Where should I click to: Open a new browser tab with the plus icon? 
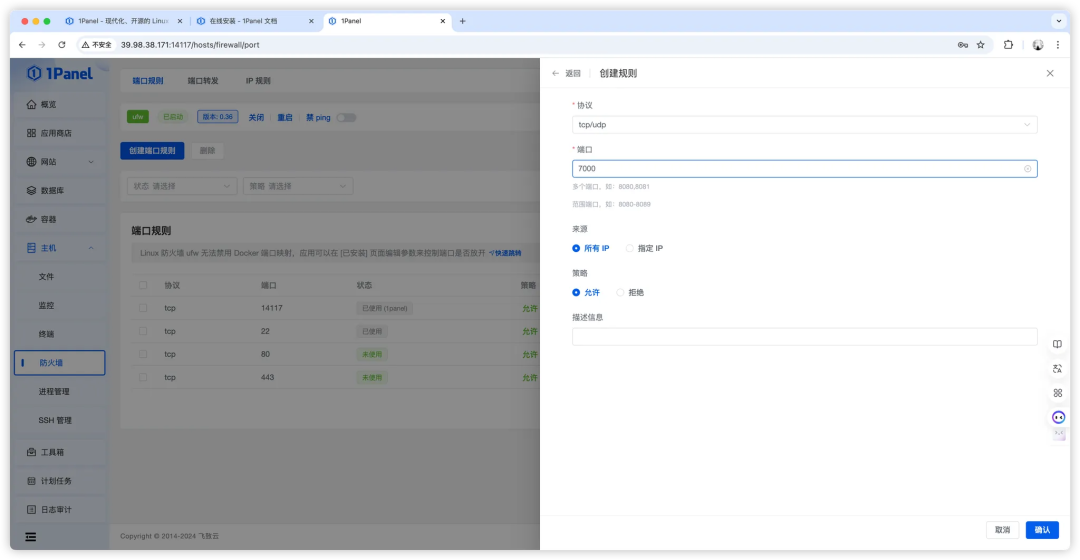462,21
